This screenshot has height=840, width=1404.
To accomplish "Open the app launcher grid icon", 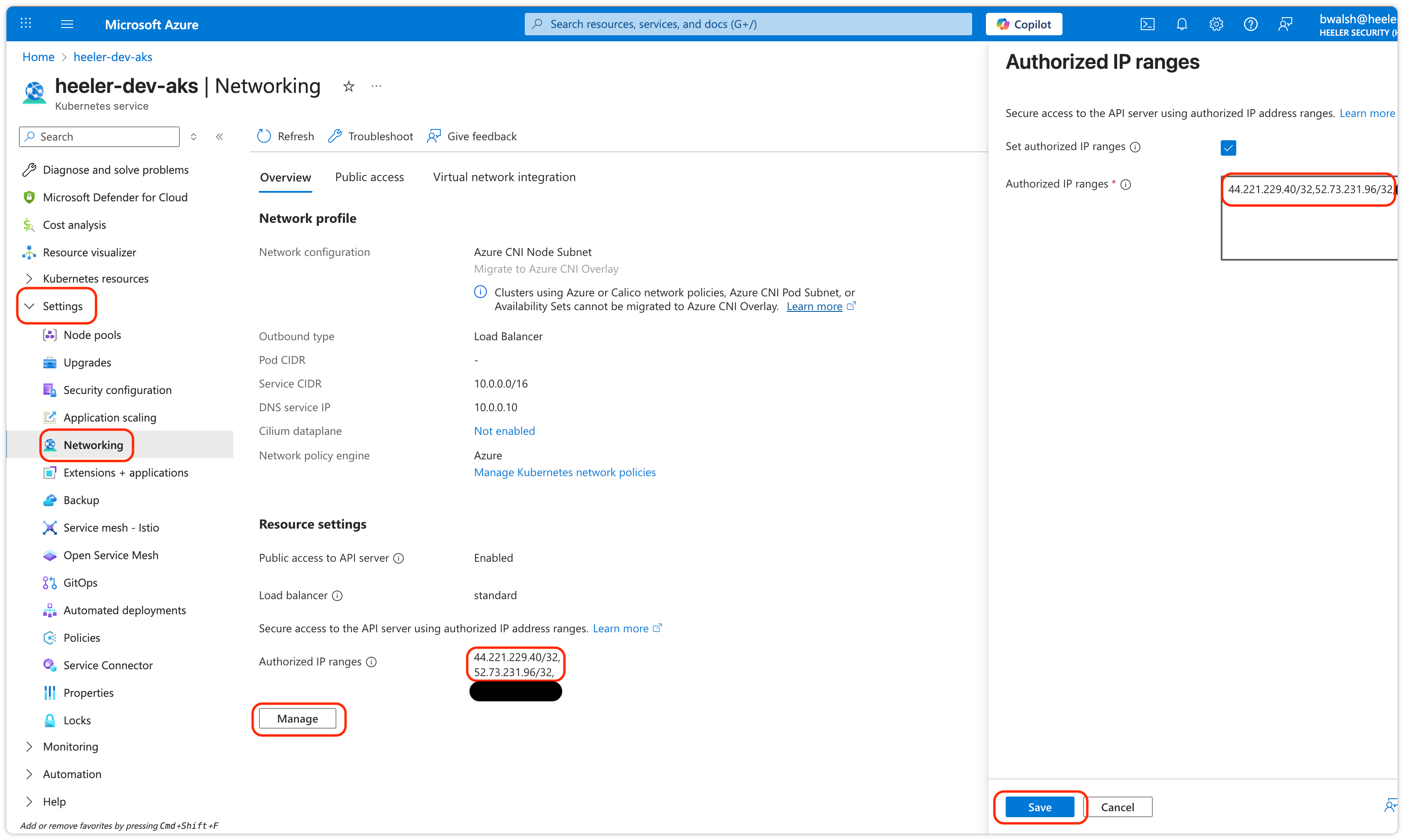I will pyautogui.click(x=25, y=24).
